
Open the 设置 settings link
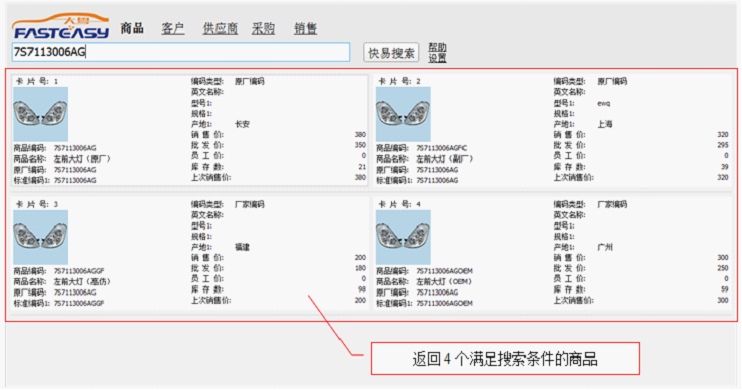click(x=437, y=58)
